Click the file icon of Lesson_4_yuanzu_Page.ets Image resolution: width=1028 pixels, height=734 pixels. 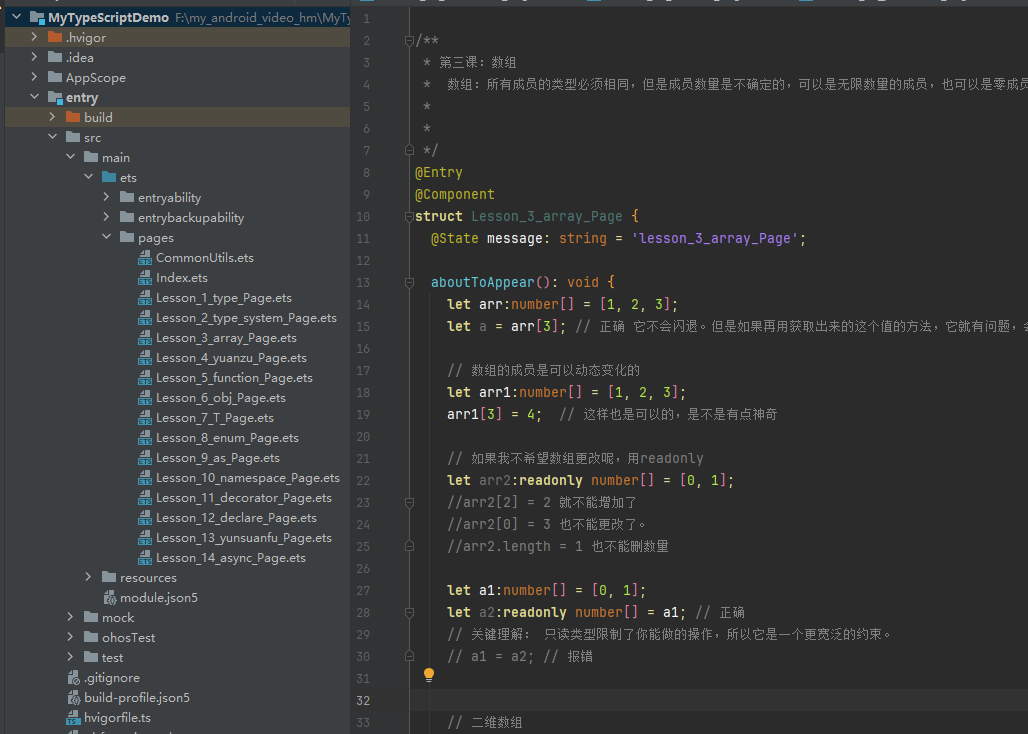[145, 358]
